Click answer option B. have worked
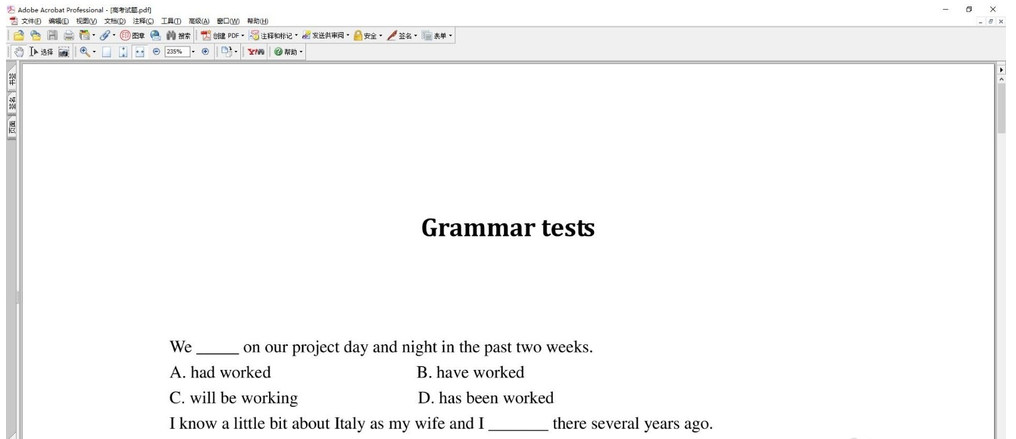Screen dimensions: 1016x439 point(470,372)
